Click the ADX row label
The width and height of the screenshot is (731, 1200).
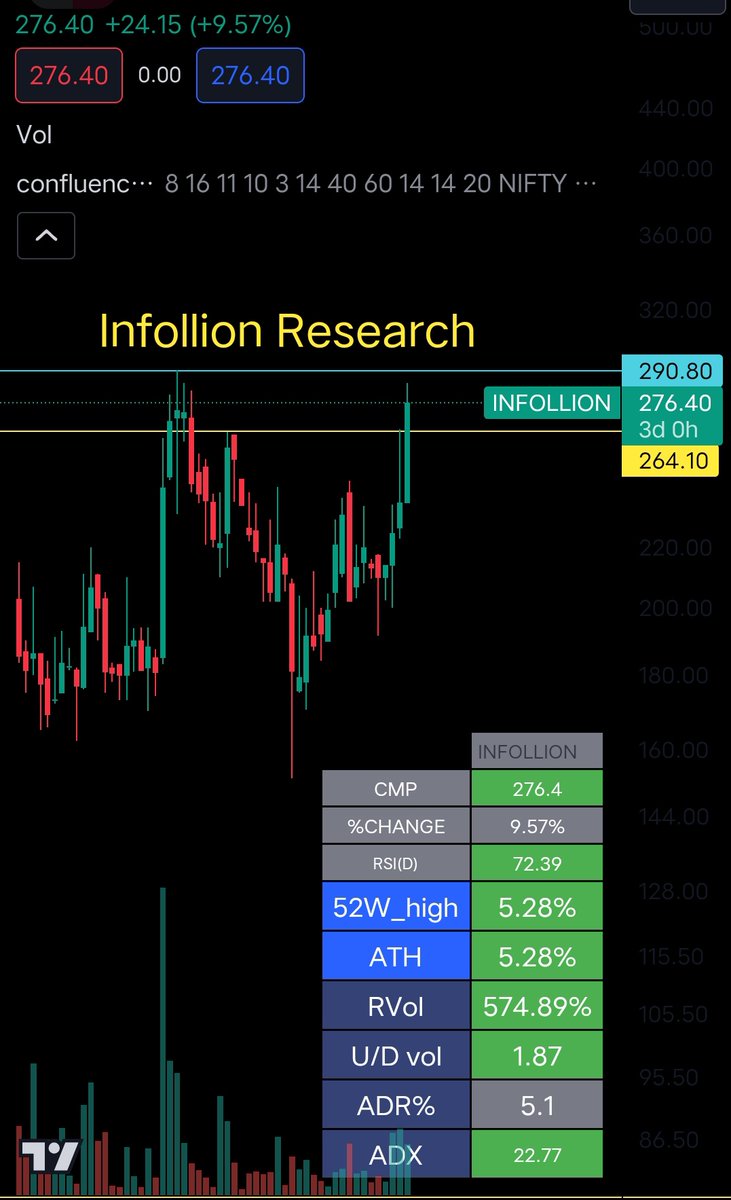[x=396, y=1155]
